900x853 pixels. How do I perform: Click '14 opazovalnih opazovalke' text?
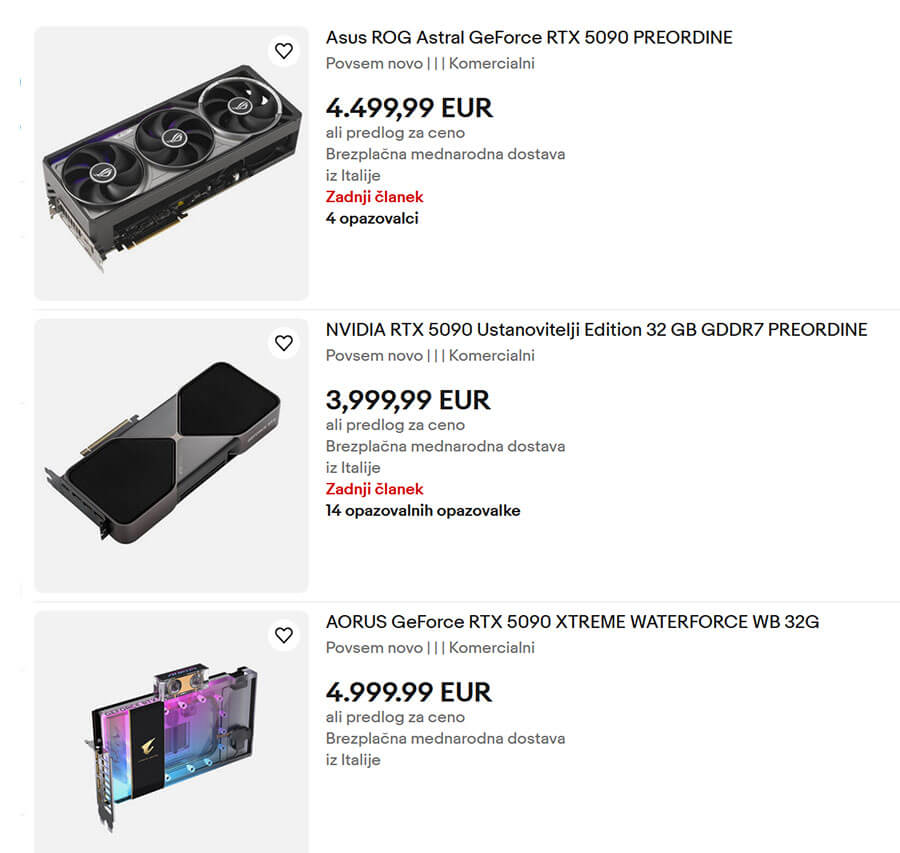pyautogui.click(x=422, y=510)
